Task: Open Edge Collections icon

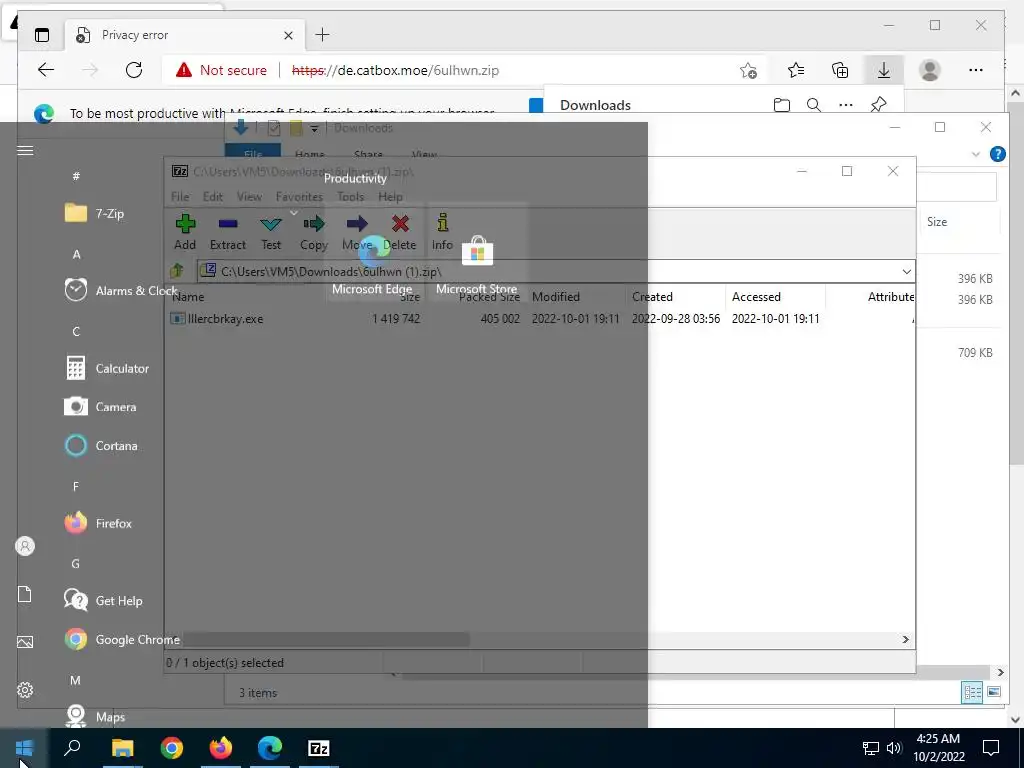Action: point(840,70)
